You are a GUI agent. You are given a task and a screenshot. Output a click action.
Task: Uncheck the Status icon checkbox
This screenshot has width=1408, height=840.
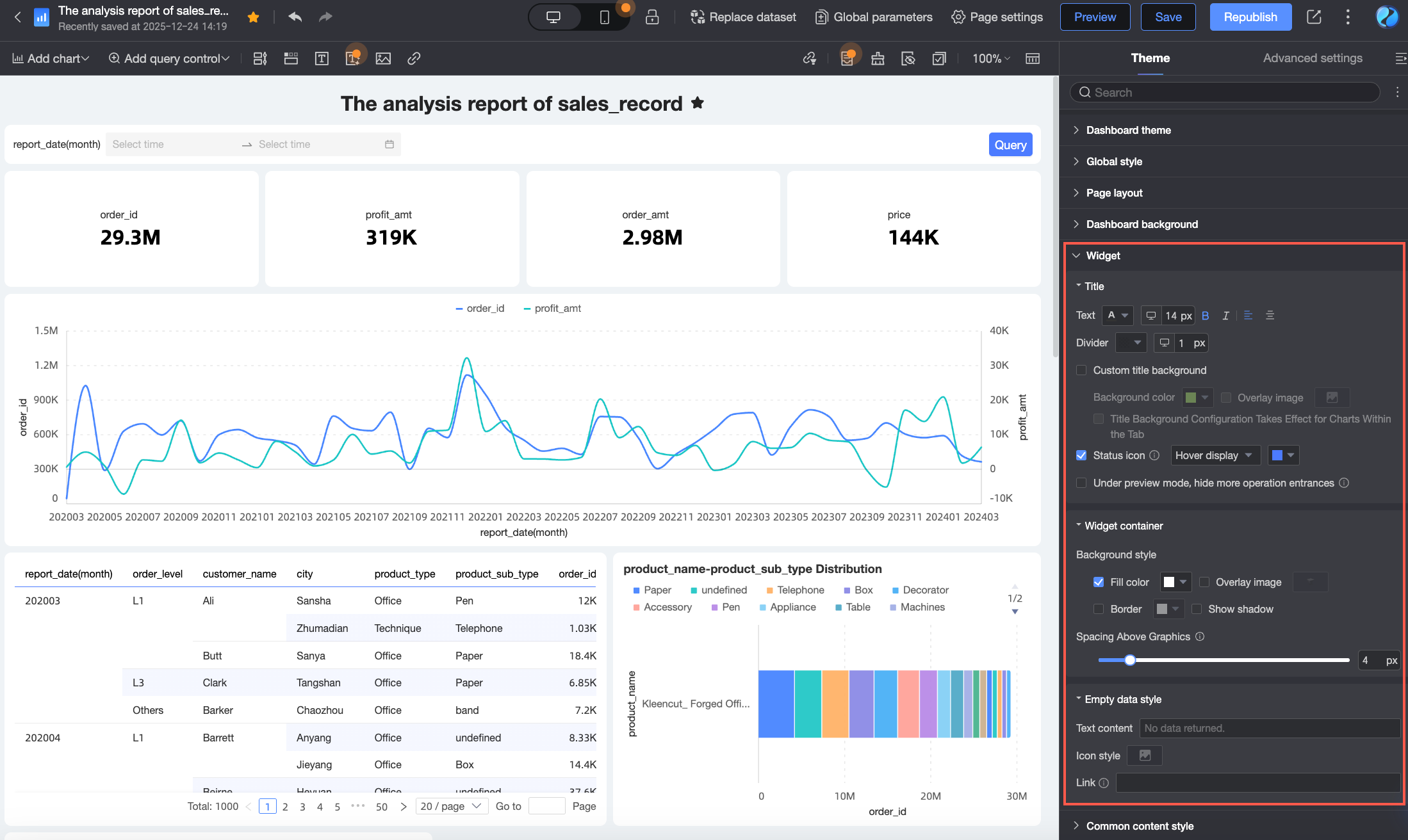click(x=1081, y=455)
